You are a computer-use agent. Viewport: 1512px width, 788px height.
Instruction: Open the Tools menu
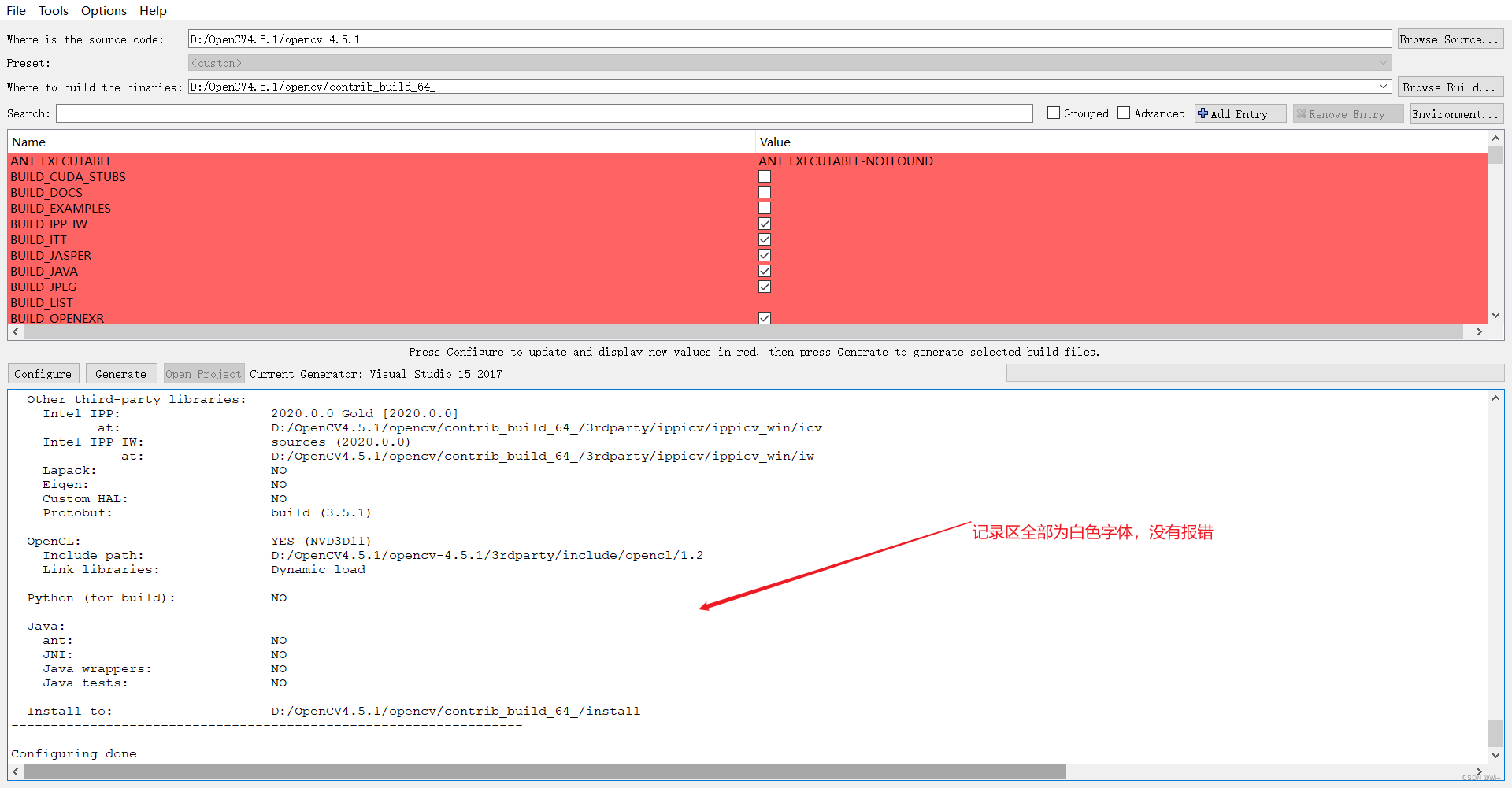click(x=54, y=10)
